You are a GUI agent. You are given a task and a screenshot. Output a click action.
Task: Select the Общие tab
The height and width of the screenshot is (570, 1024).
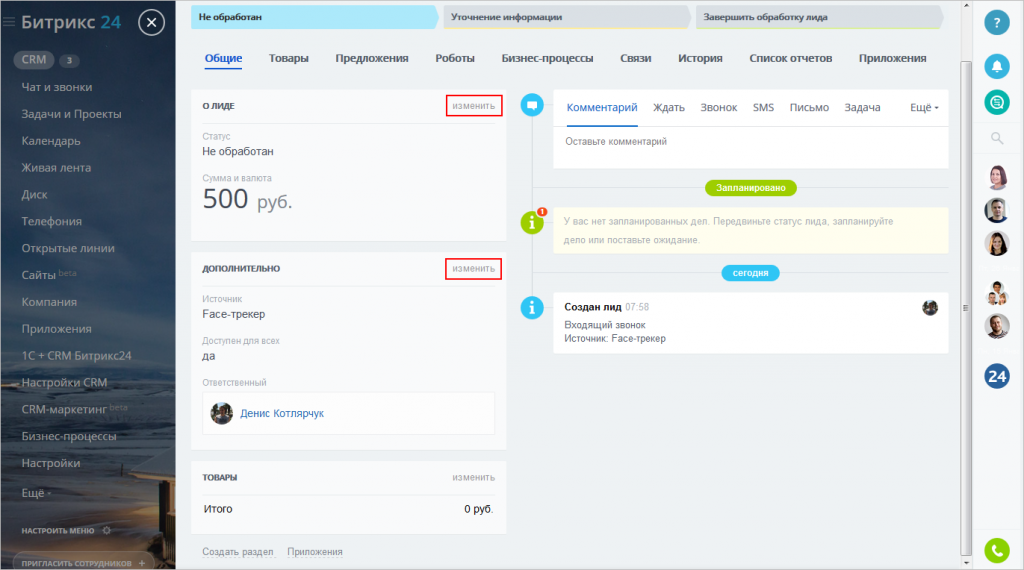(x=223, y=58)
